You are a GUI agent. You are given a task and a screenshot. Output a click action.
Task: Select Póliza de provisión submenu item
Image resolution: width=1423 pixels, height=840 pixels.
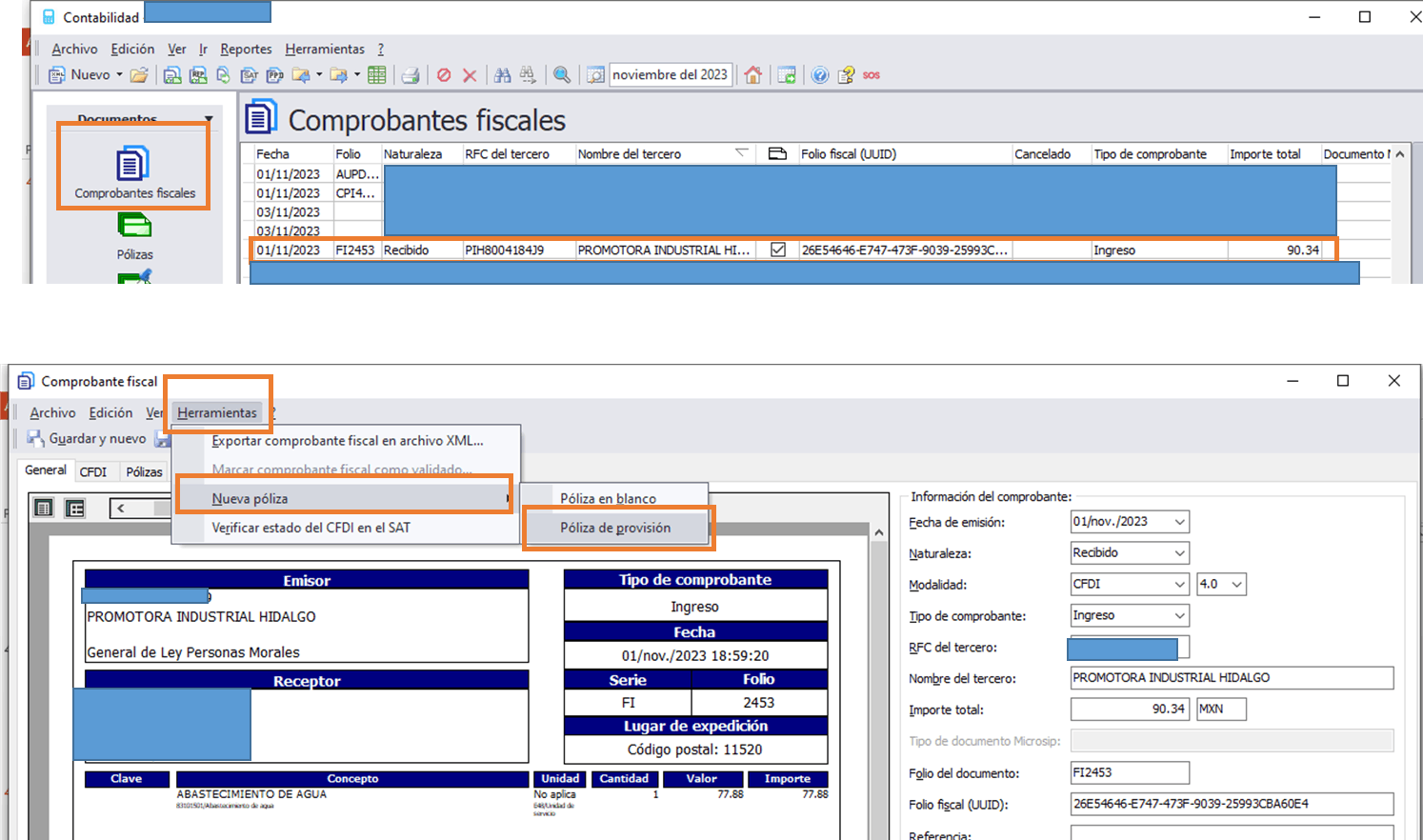615,528
